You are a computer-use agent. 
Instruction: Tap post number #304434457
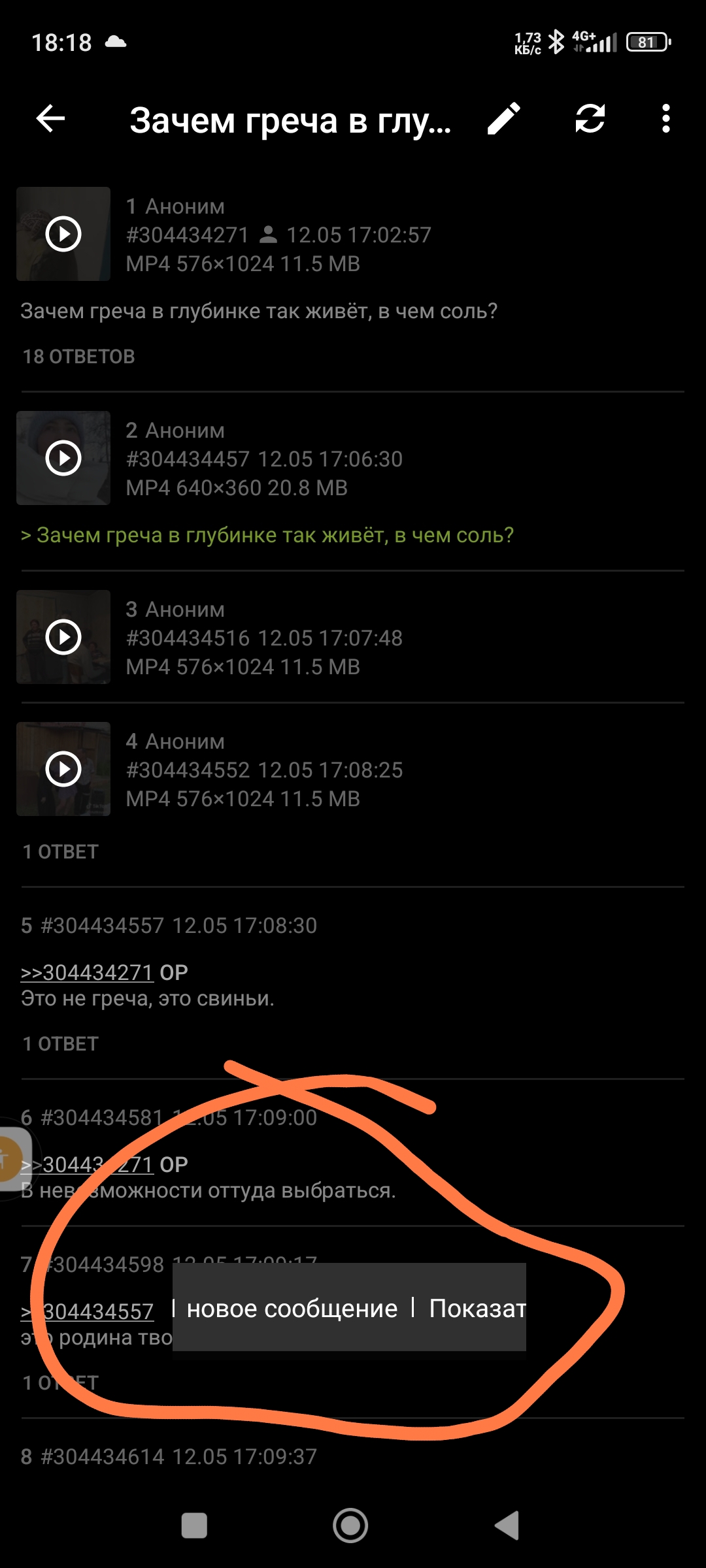tap(188, 459)
